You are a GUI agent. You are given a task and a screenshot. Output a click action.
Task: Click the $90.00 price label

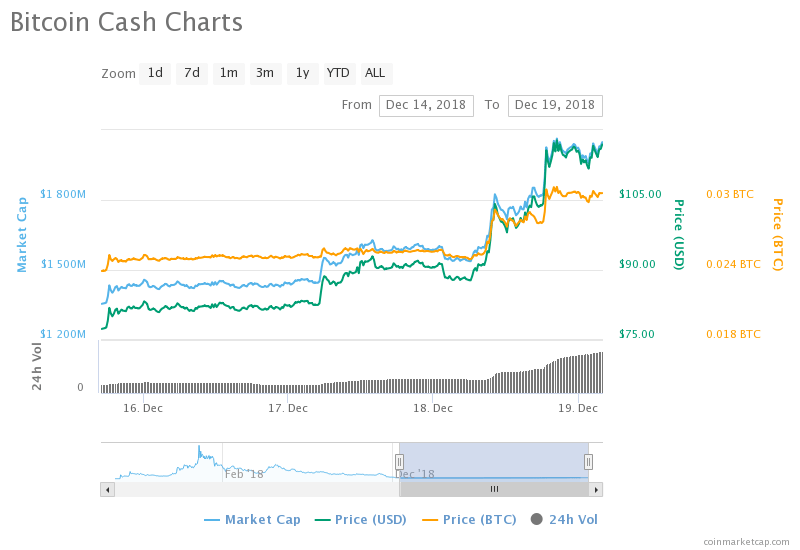pos(637,264)
